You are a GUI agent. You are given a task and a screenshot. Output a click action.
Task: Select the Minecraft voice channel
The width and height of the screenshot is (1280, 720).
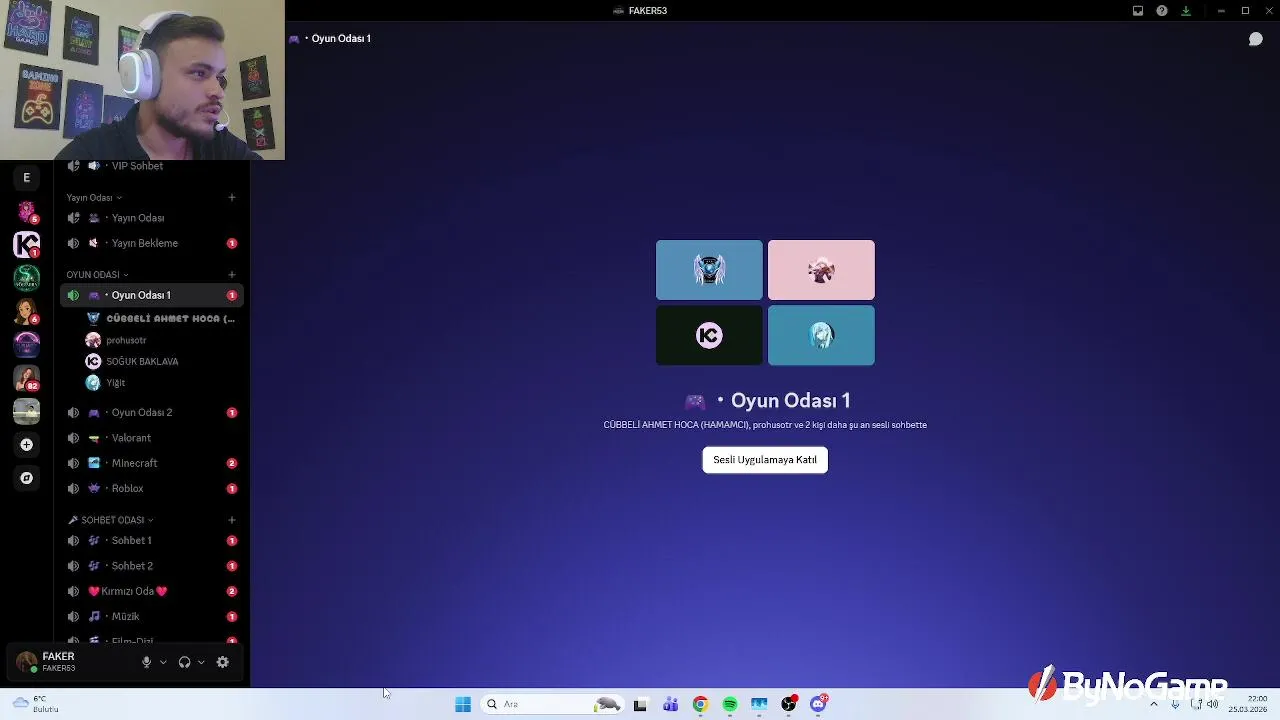click(150, 463)
